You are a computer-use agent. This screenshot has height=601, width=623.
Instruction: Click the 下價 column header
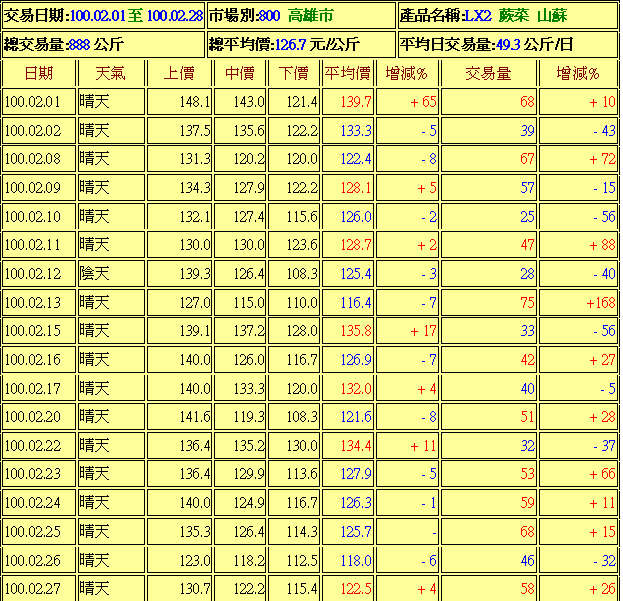click(294, 73)
